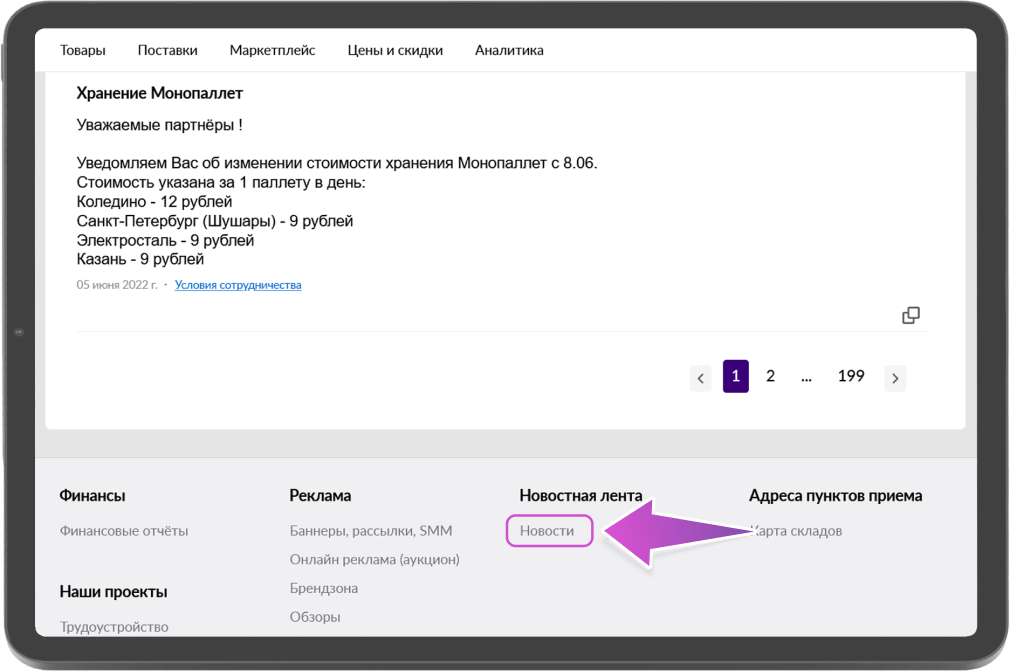Jump to last page 199
The image size is (1010, 671).
point(851,376)
